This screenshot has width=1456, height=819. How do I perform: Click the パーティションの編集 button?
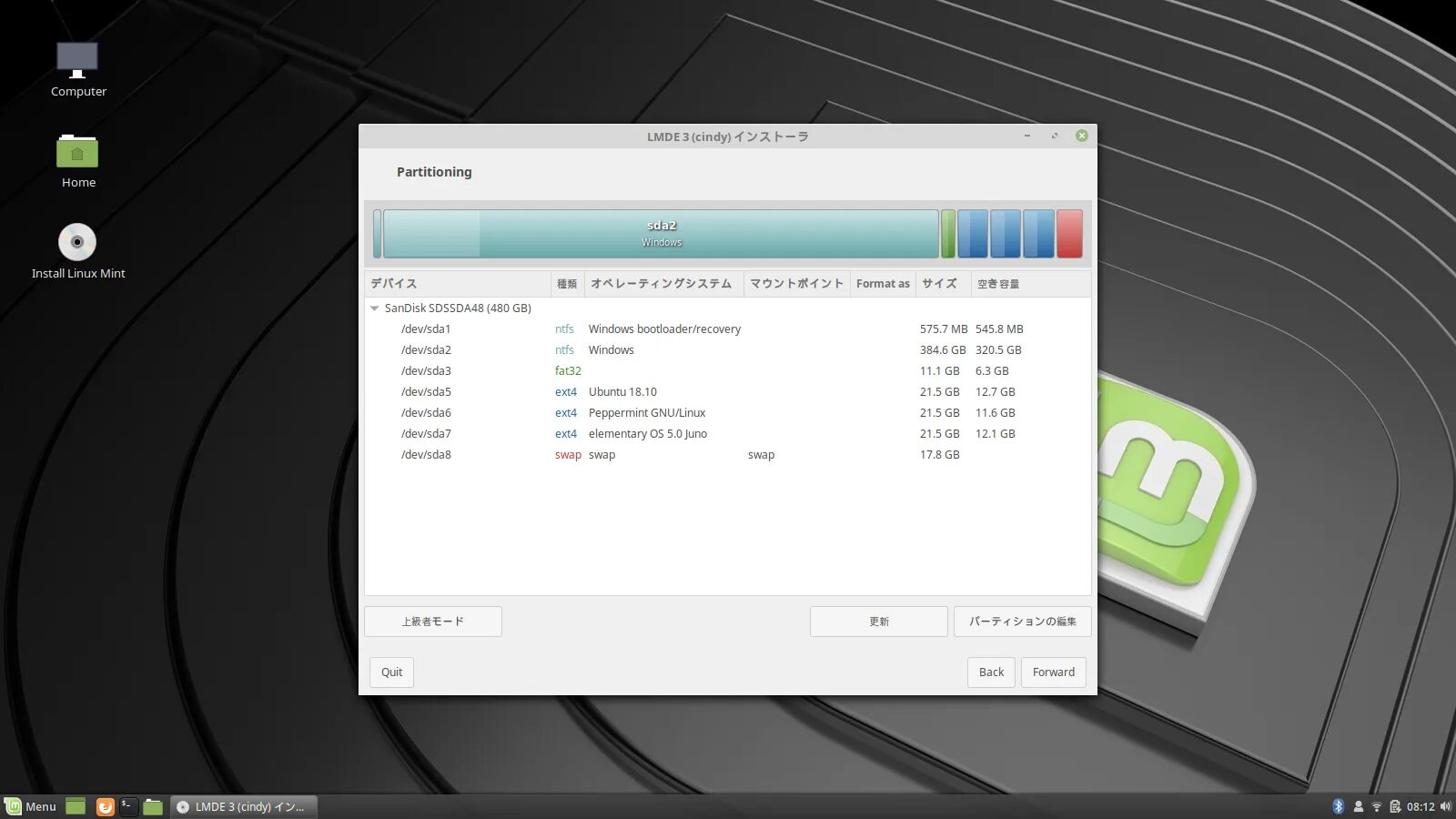[x=1023, y=622]
